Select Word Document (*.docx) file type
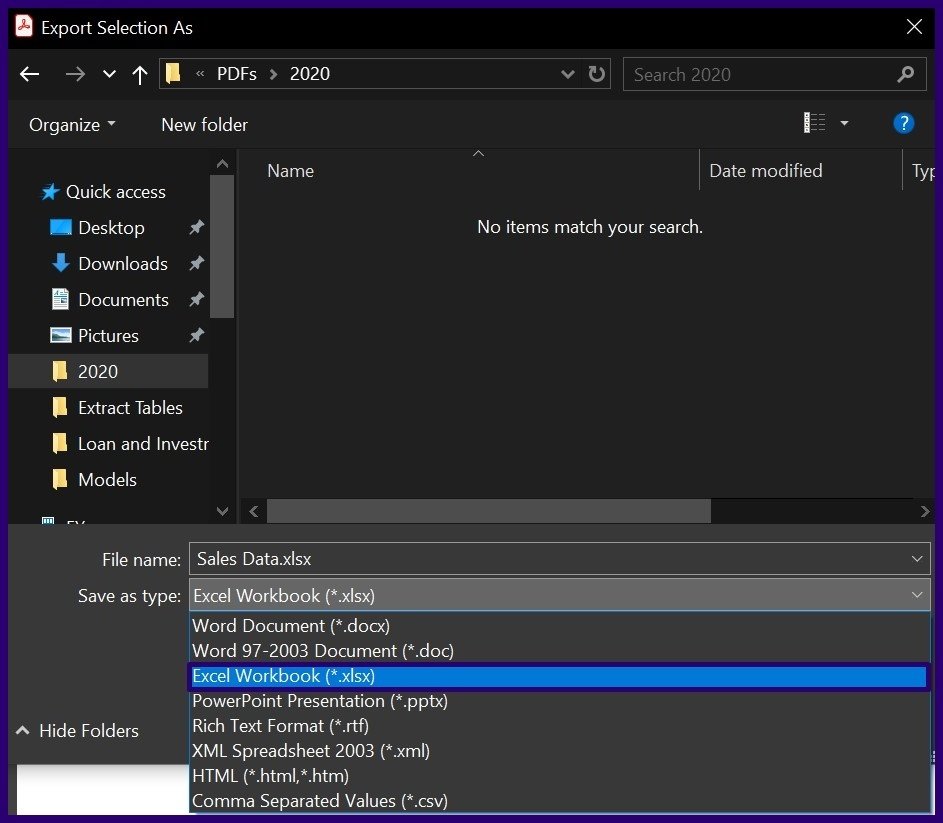Viewport: 943px width, 823px height. pos(291,626)
